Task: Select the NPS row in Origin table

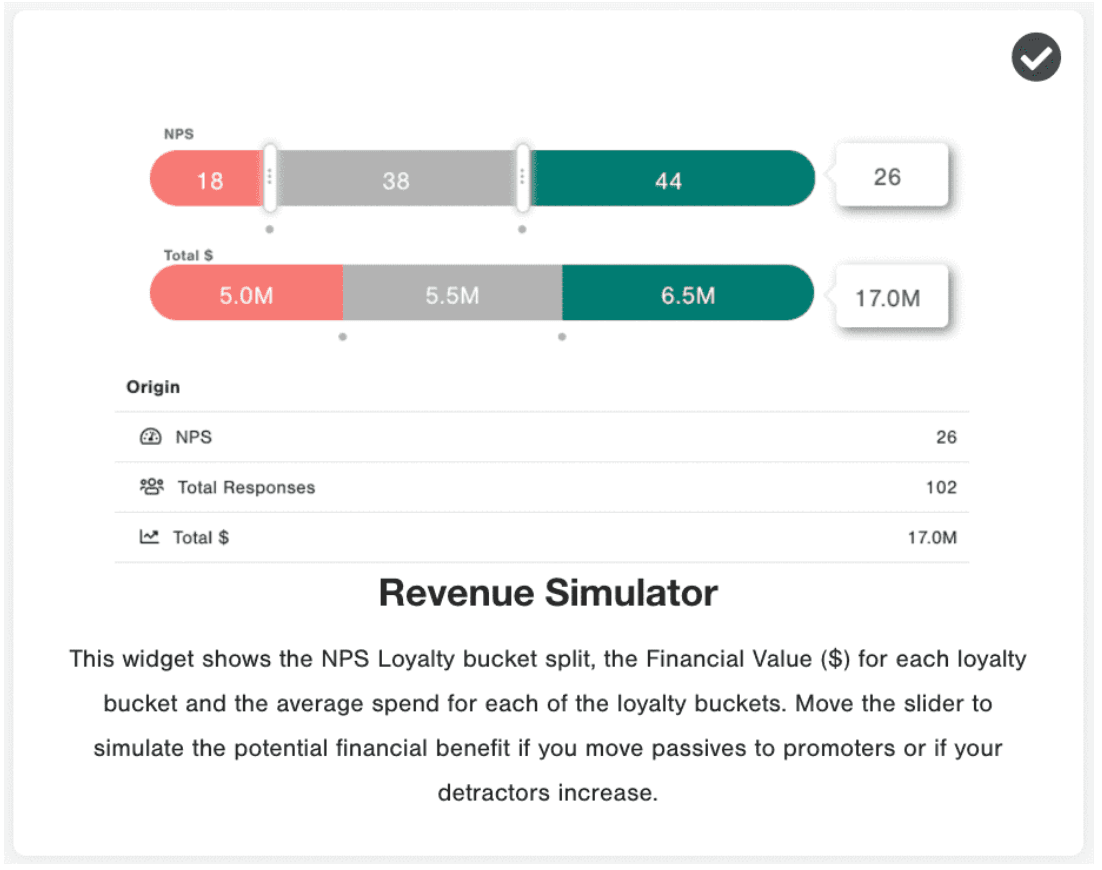Action: (541, 437)
